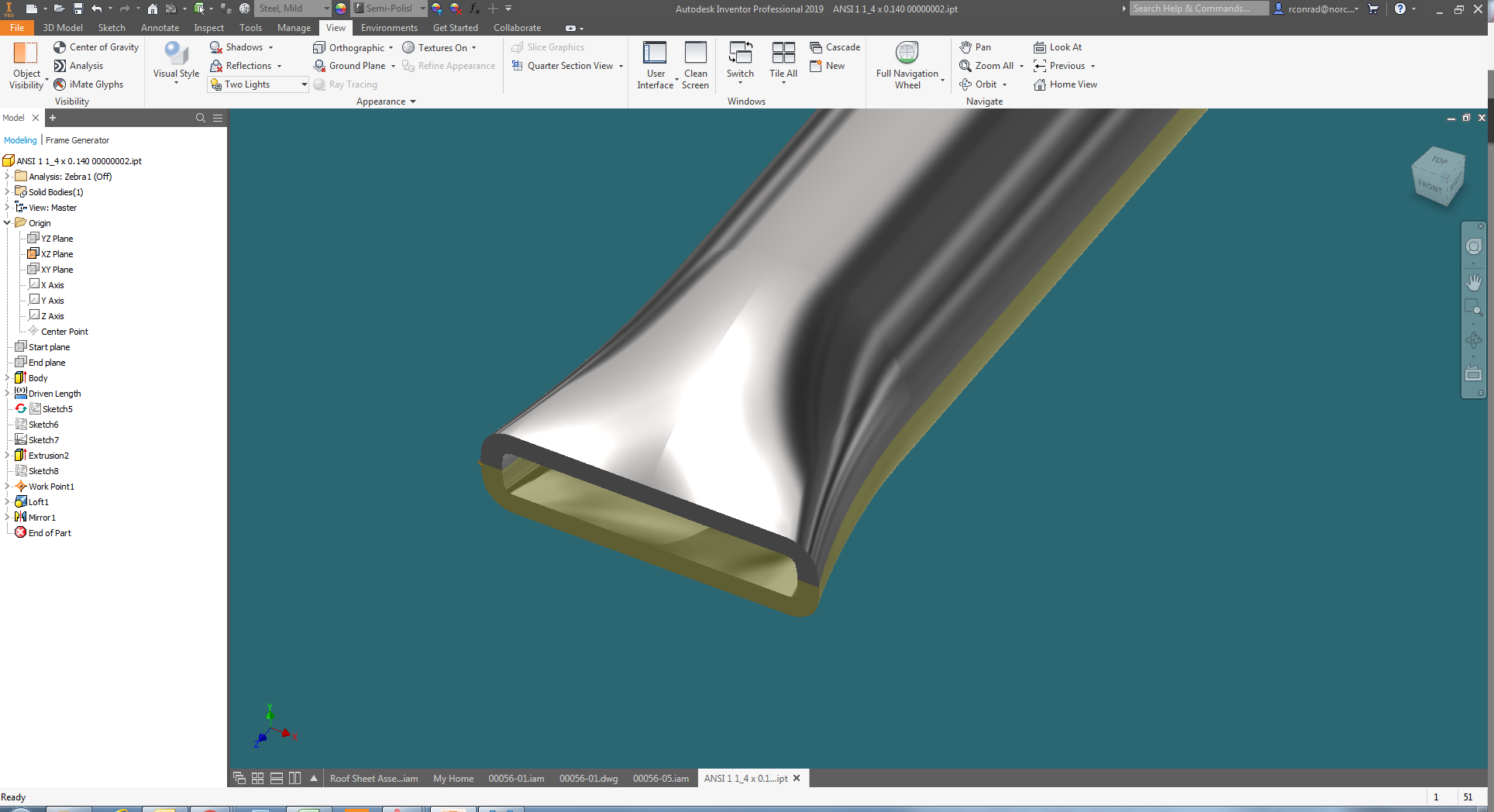The width and height of the screenshot is (1494, 812).
Task: Activate Clean Screen mode
Action: pos(695,66)
